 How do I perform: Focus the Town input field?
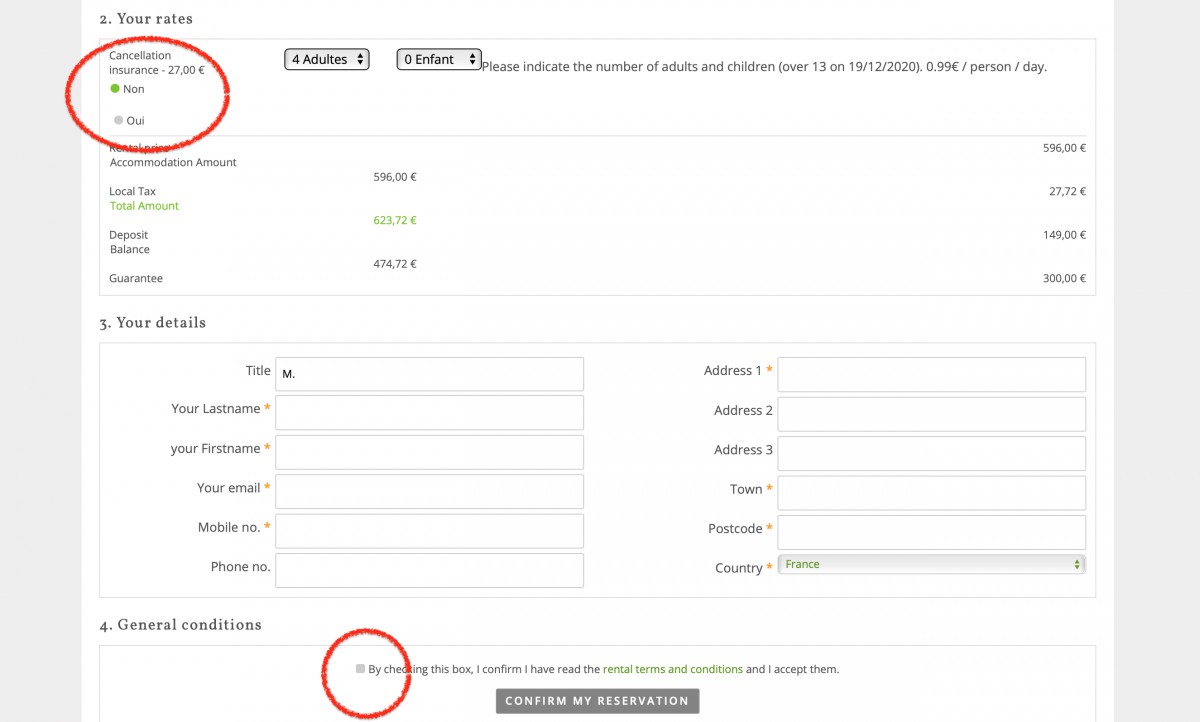(931, 492)
